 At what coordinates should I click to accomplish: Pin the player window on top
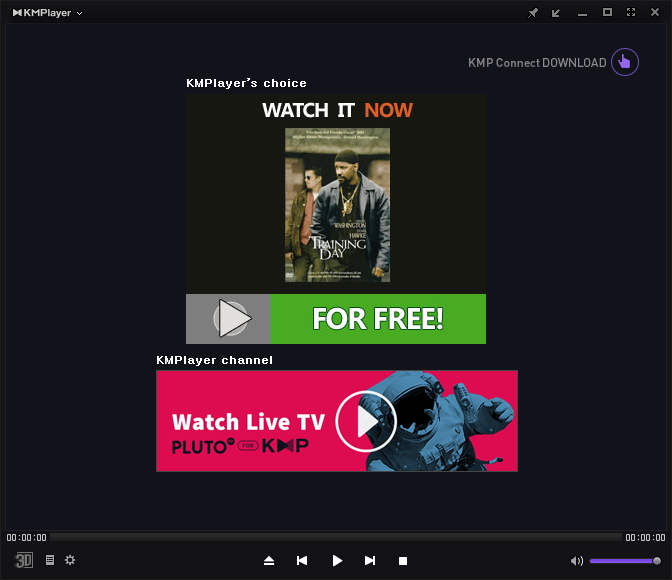[533, 13]
